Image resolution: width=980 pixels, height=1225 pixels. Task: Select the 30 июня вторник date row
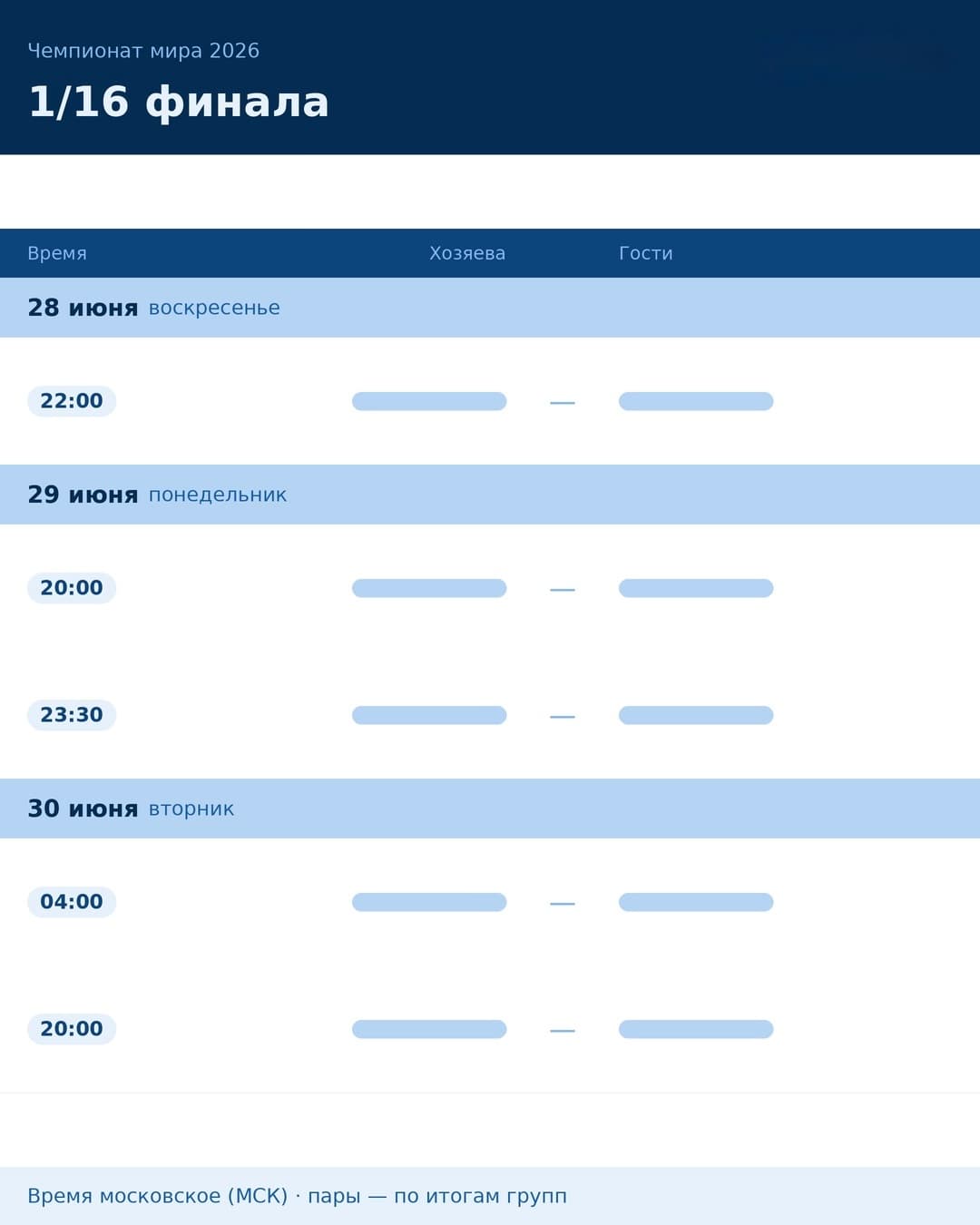pyautogui.click(x=490, y=808)
